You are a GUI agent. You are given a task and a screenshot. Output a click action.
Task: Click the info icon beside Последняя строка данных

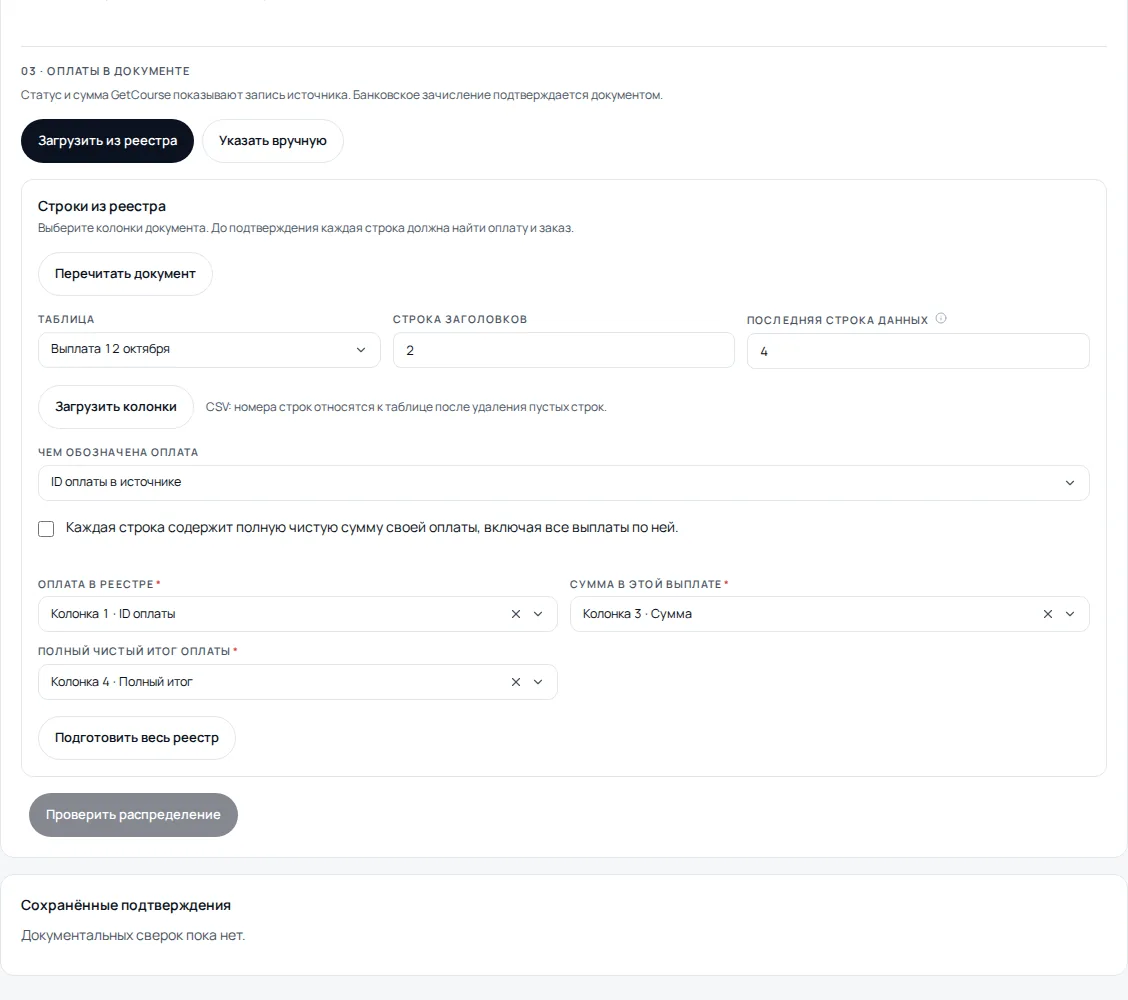pyautogui.click(x=941, y=319)
